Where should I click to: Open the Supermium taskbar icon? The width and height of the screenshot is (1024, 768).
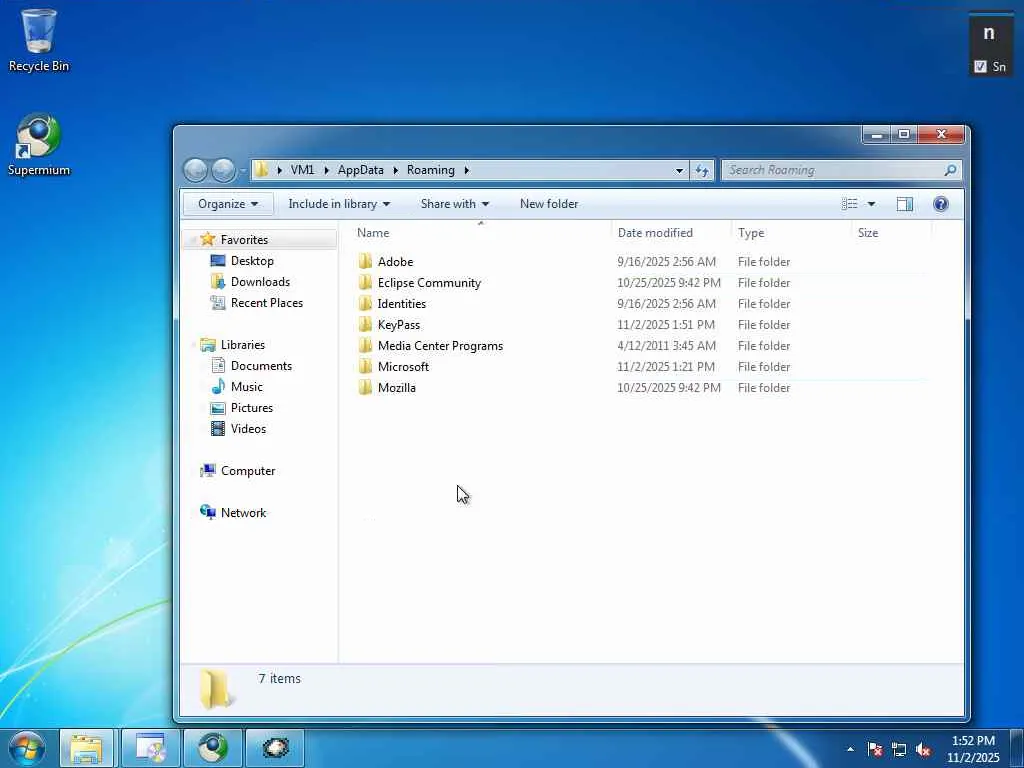point(213,748)
